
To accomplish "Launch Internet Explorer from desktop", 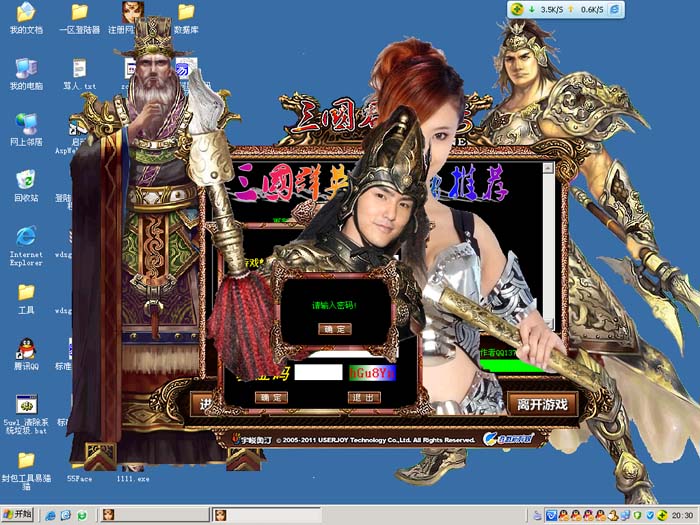I will pyautogui.click(x=25, y=241).
